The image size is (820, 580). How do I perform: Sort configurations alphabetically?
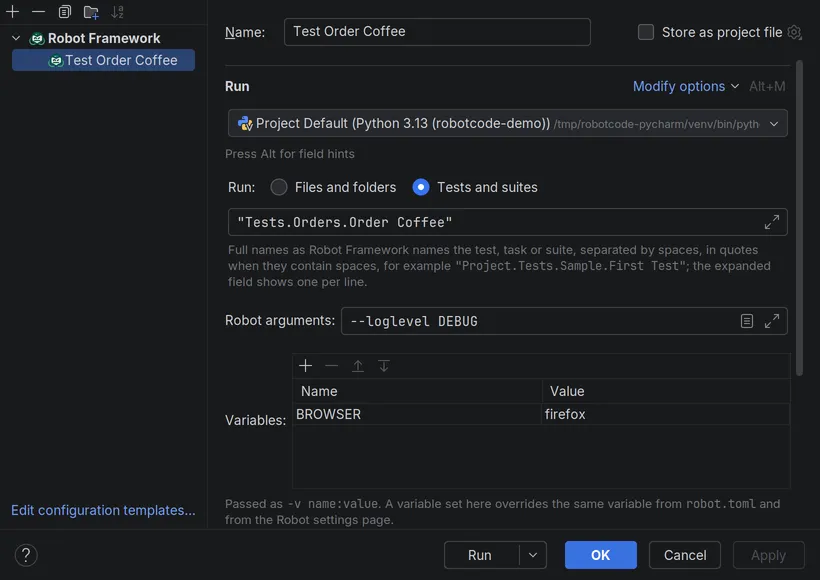[117, 12]
